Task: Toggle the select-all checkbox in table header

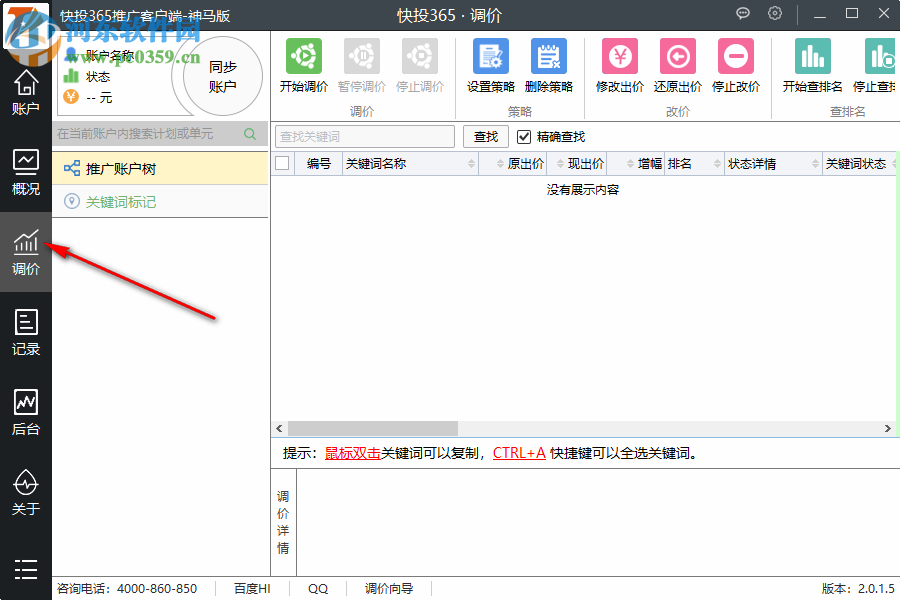Action: coord(282,164)
